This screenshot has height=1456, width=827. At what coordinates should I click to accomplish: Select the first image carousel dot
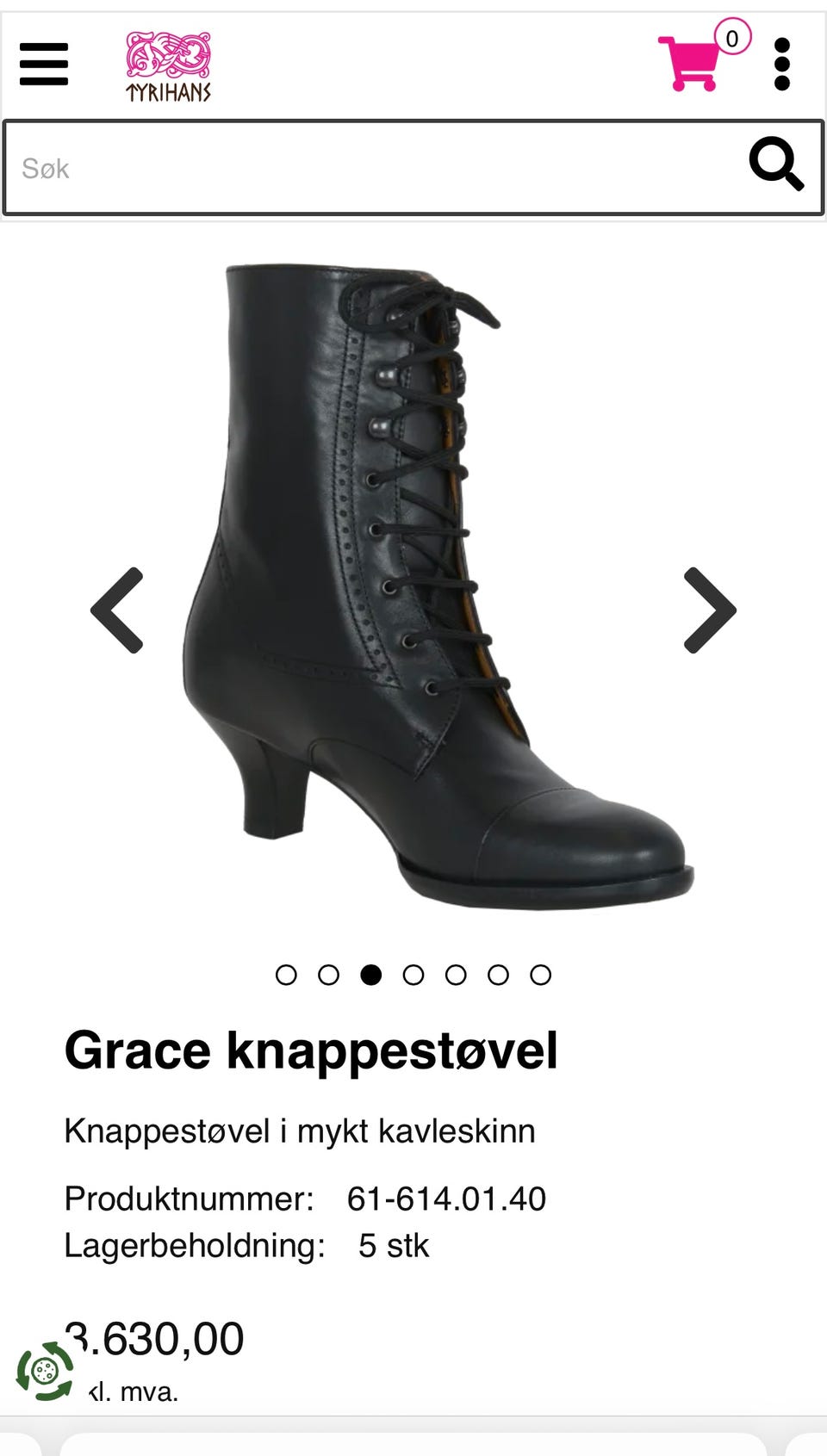pyautogui.click(x=286, y=975)
